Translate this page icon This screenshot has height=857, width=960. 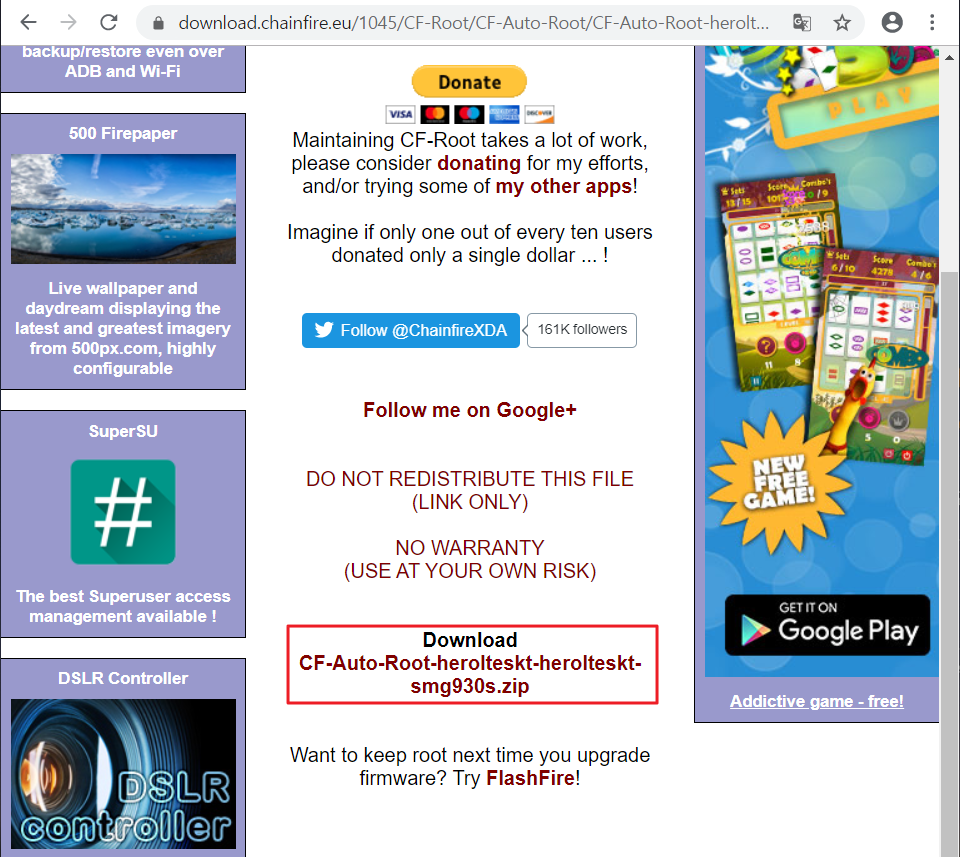(x=801, y=23)
